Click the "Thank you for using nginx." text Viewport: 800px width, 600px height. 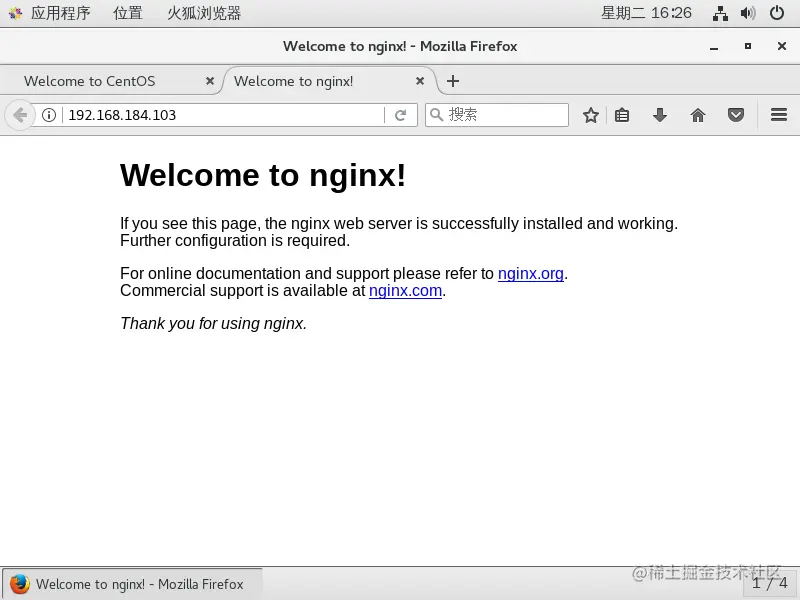[213, 323]
